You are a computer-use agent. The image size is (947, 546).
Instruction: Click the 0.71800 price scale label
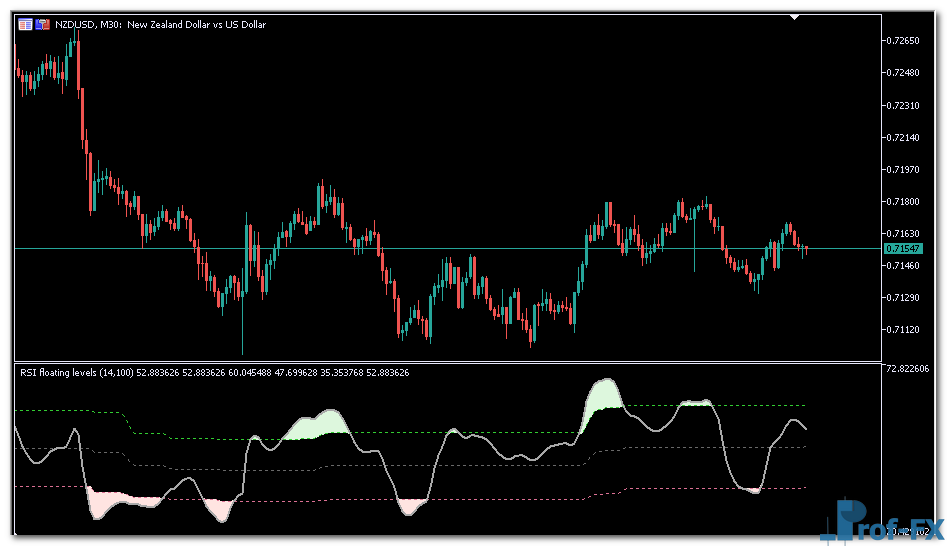(902, 201)
